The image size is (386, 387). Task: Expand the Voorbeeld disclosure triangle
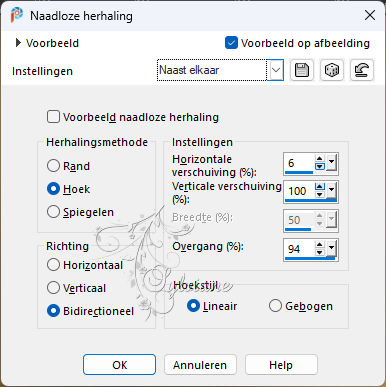pos(18,43)
